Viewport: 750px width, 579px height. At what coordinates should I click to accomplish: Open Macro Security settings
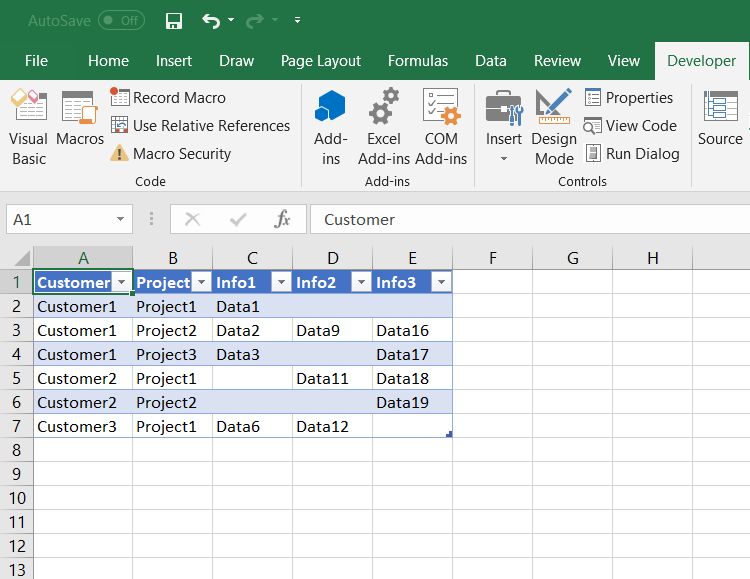tap(170, 154)
